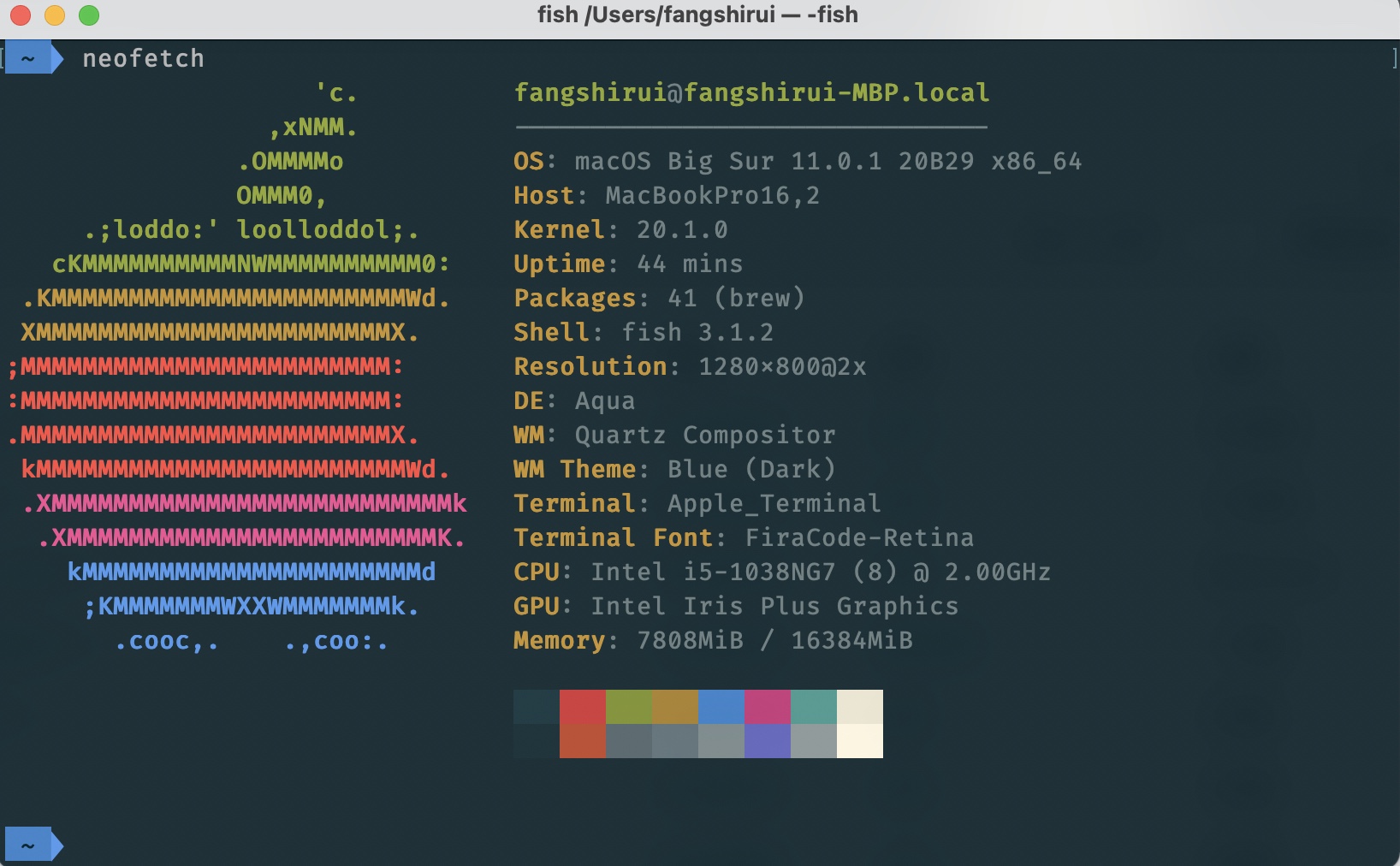Click the Terminal Font value 'FiraCode-Retina'

click(859, 537)
